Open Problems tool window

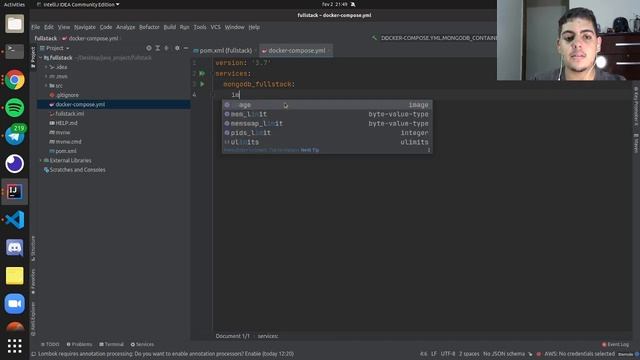click(79, 344)
